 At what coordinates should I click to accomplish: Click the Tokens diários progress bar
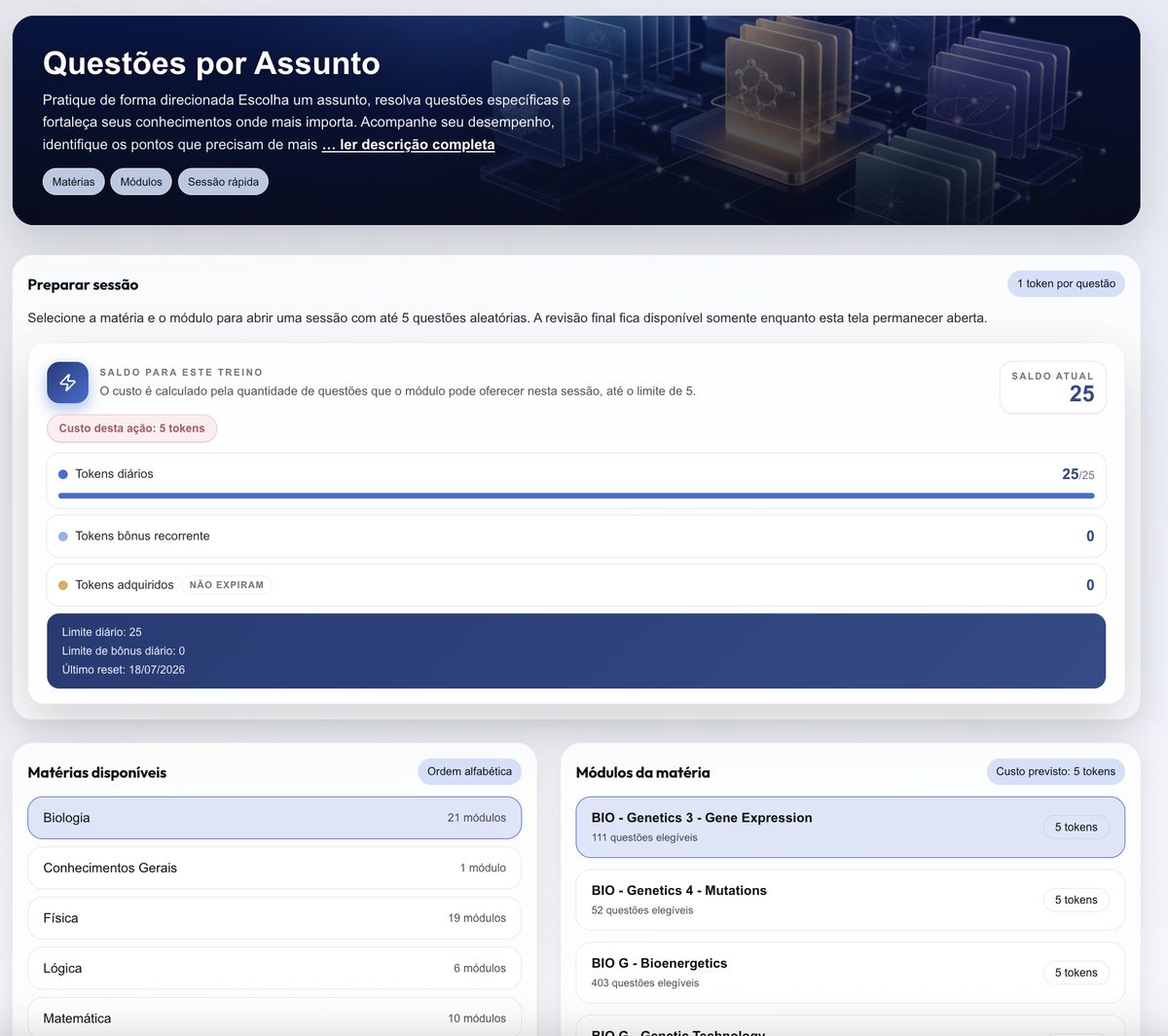click(576, 496)
